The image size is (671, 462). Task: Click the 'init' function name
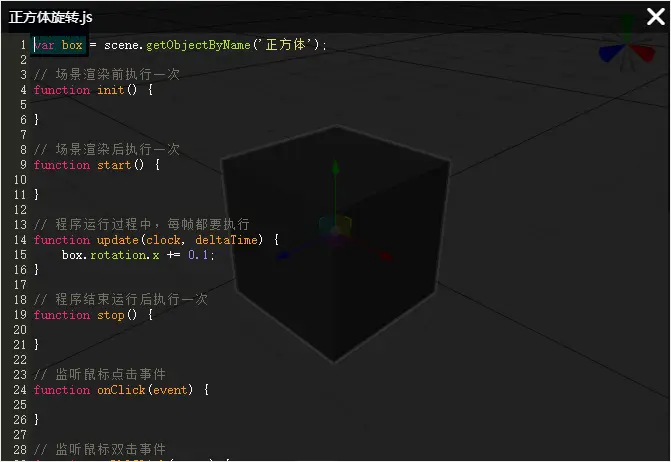coord(110,90)
